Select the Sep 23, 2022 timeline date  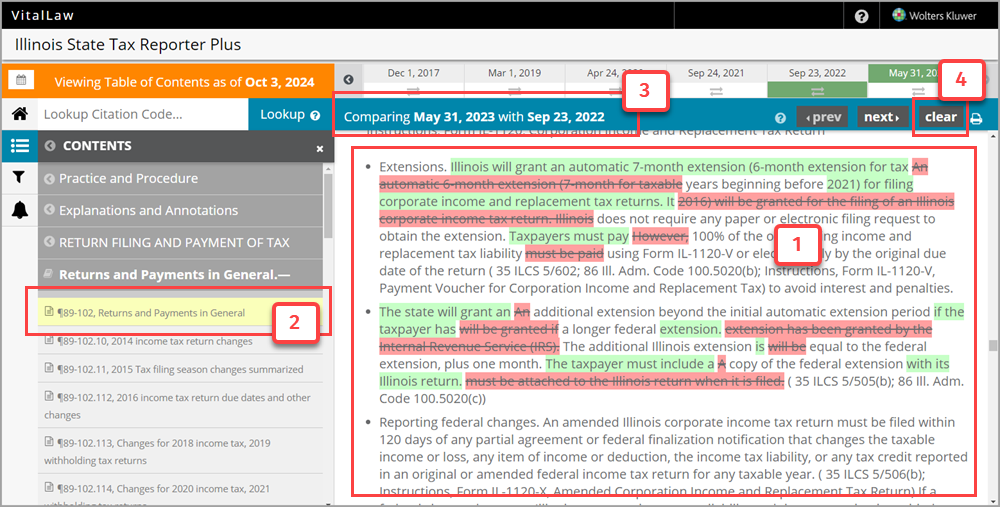click(817, 73)
